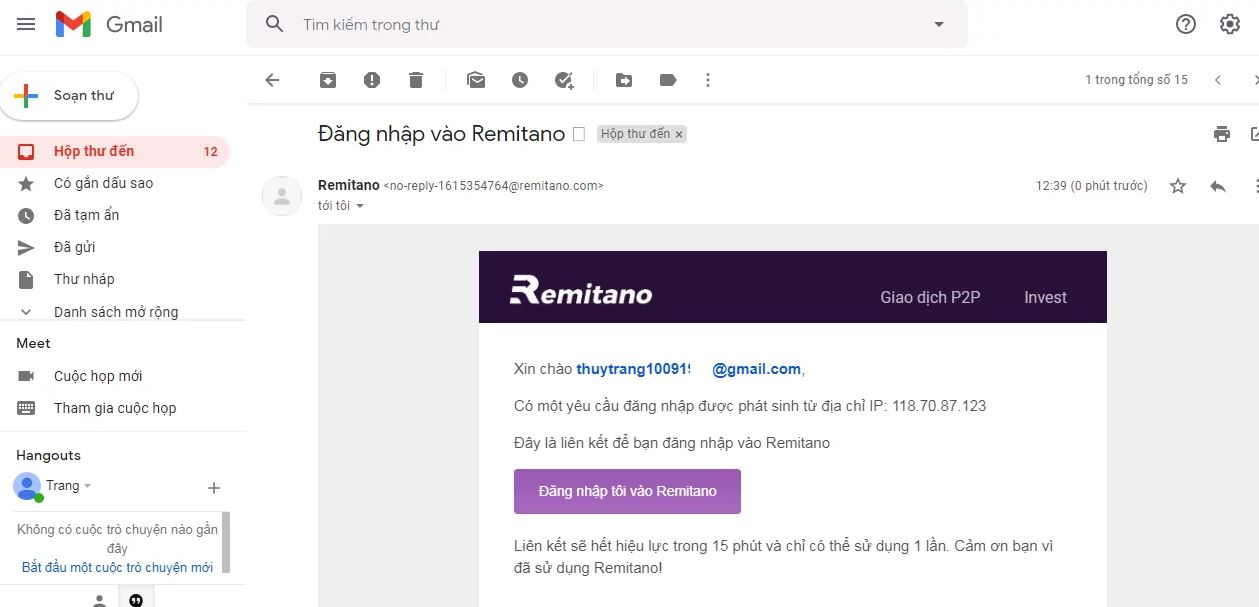Toggle the importance marker beside subject
Image resolution: width=1259 pixels, height=607 pixels.
(579, 134)
